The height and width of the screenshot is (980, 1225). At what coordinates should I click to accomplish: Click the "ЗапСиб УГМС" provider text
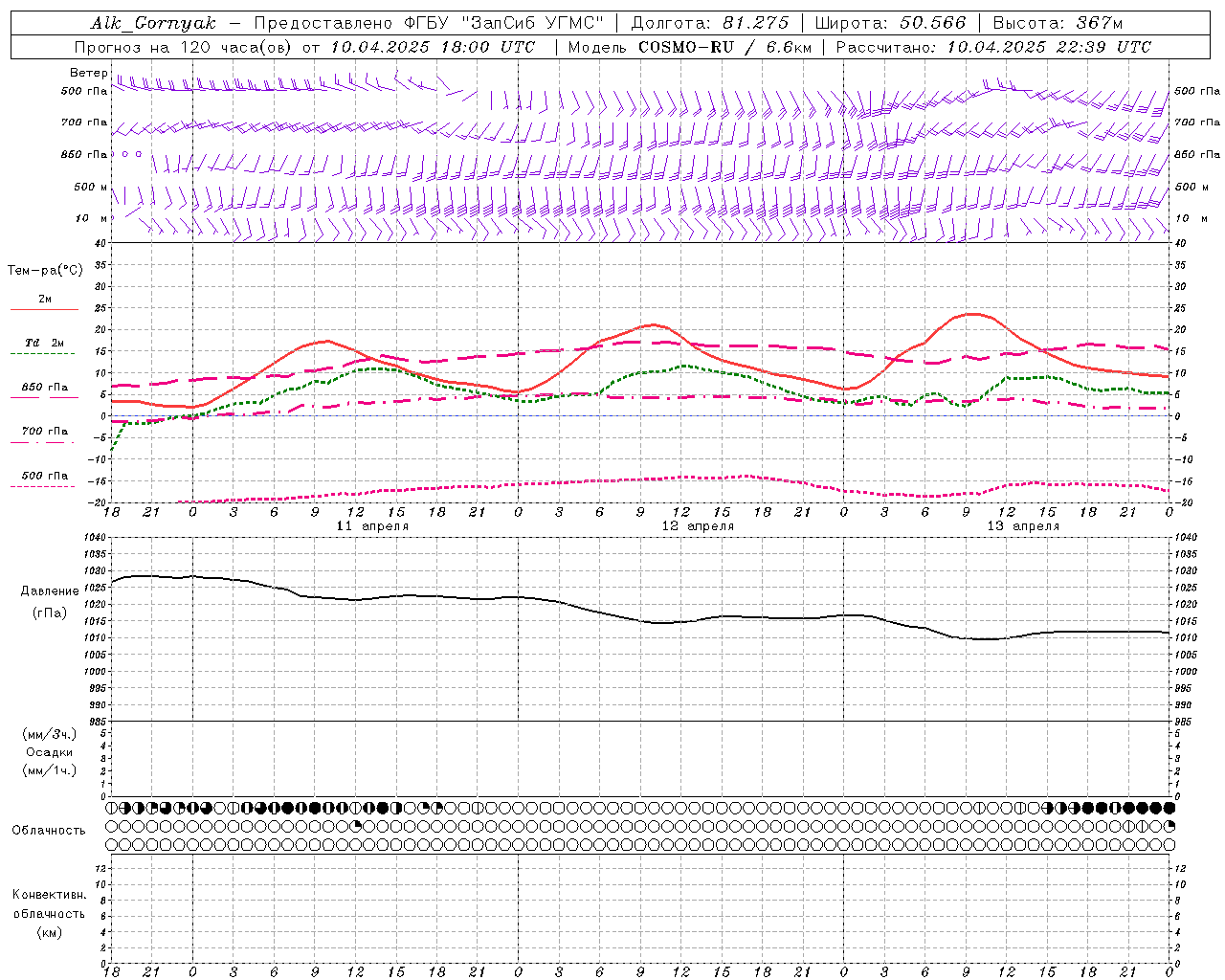click(x=532, y=23)
